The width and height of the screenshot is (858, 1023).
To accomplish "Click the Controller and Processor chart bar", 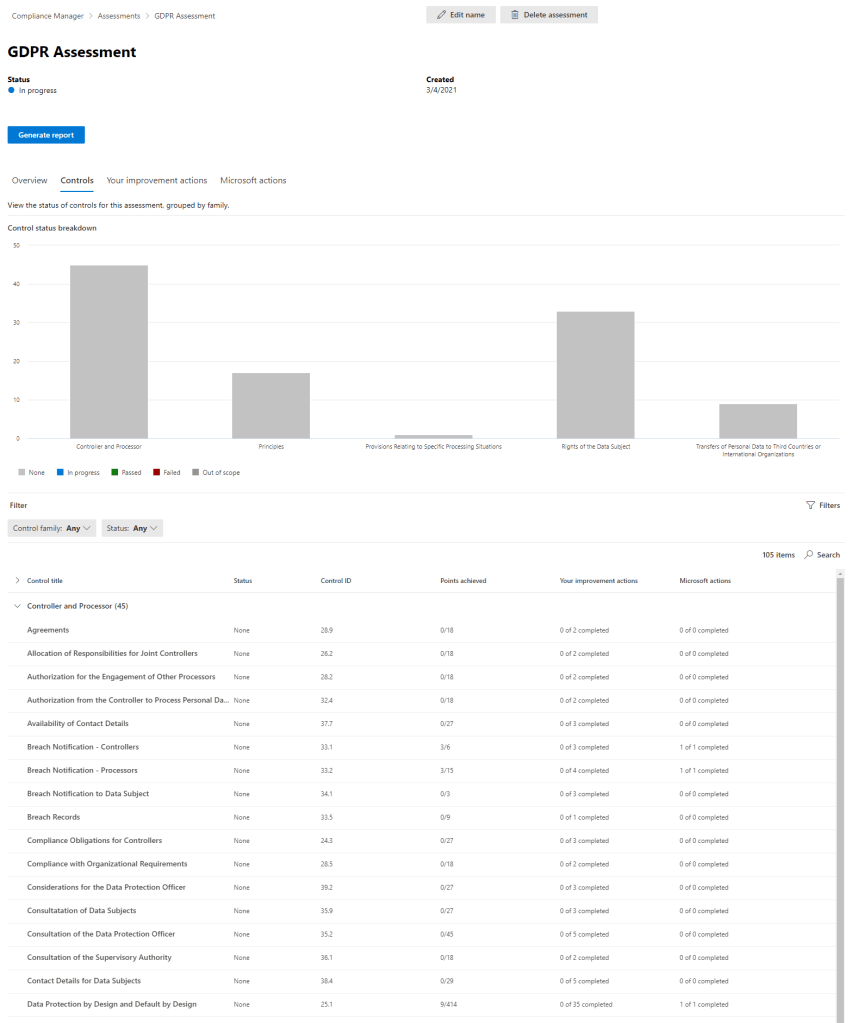I will [109, 351].
